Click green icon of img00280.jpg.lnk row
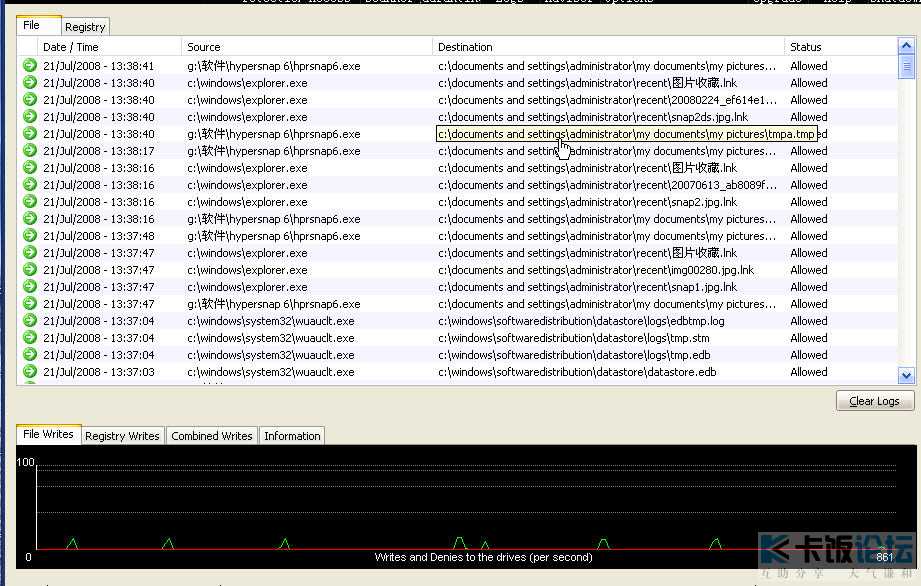Viewport: 921px width, 586px height. point(30,270)
